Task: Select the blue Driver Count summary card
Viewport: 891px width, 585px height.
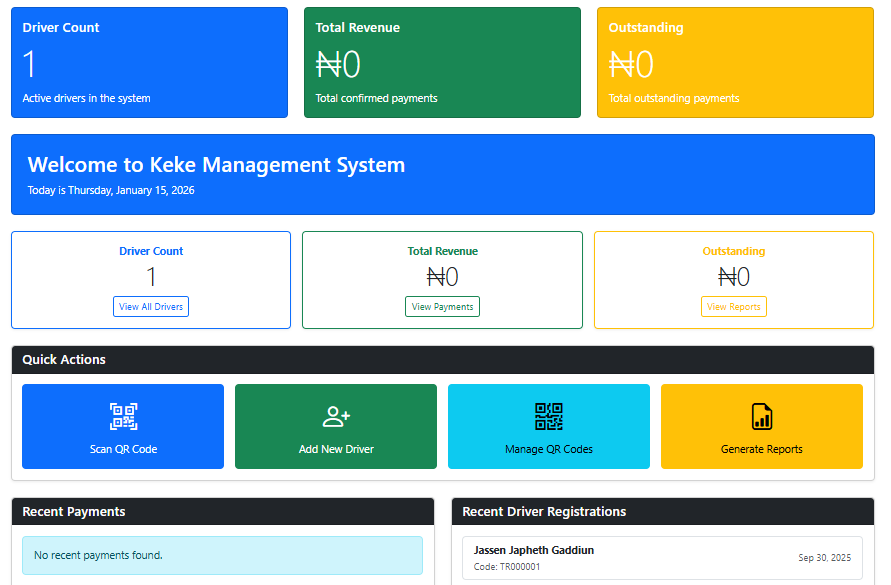Action: (149, 62)
